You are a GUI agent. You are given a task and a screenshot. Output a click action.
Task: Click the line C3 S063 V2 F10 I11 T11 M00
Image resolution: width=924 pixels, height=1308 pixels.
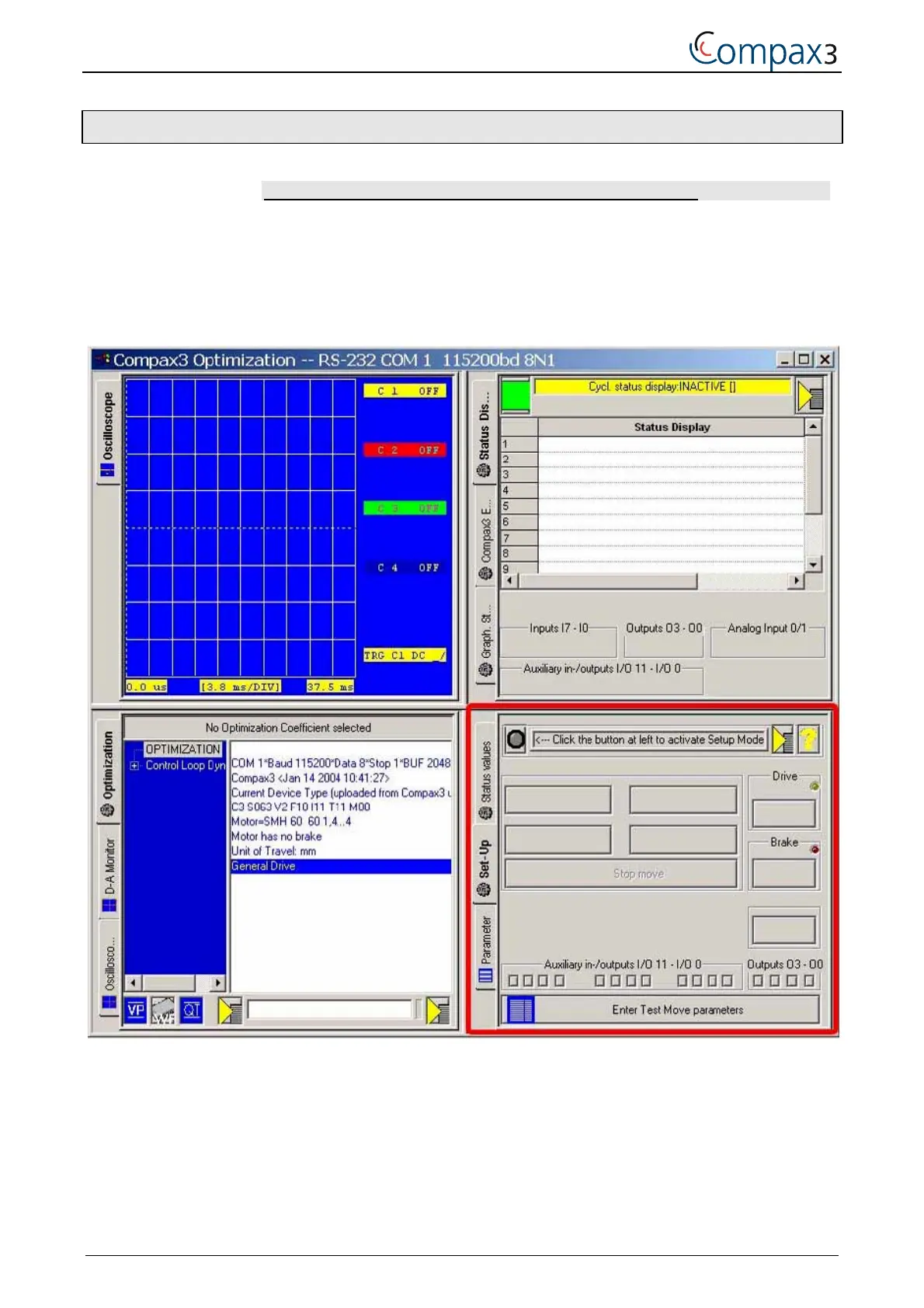(x=300, y=807)
